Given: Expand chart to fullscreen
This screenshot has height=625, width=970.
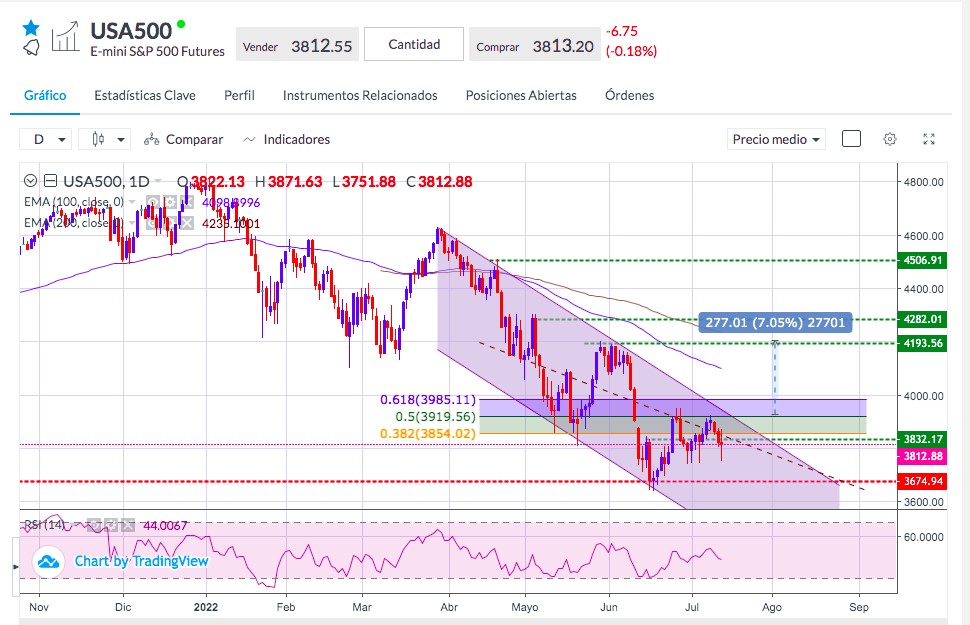Looking at the screenshot, I should [929, 139].
